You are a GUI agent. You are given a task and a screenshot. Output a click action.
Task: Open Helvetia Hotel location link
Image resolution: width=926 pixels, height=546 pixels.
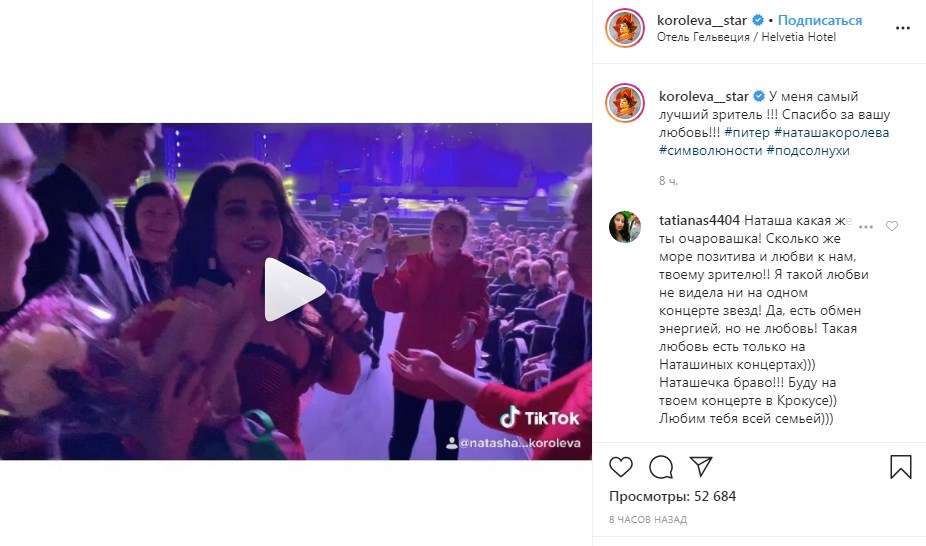point(746,37)
